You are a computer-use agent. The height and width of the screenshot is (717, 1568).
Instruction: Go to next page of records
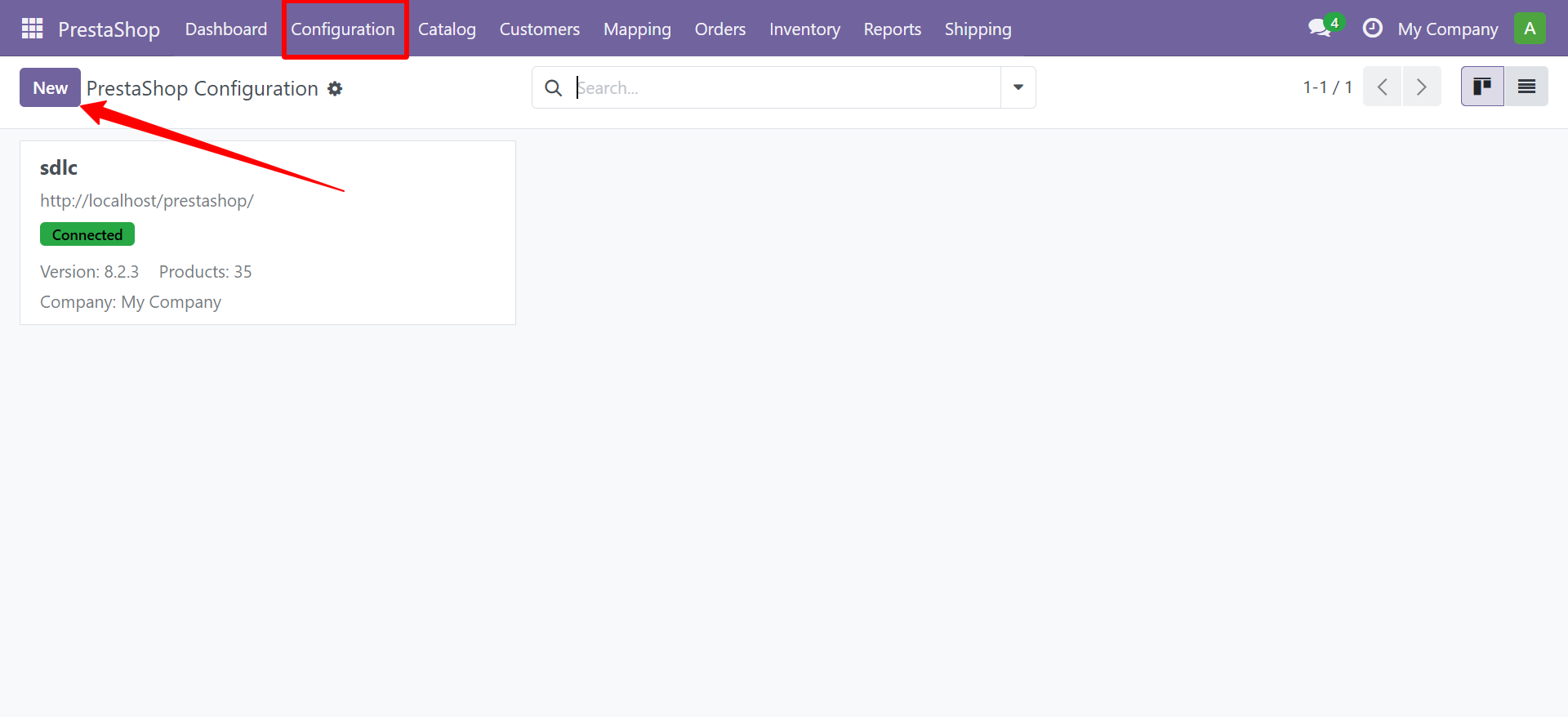tap(1422, 87)
